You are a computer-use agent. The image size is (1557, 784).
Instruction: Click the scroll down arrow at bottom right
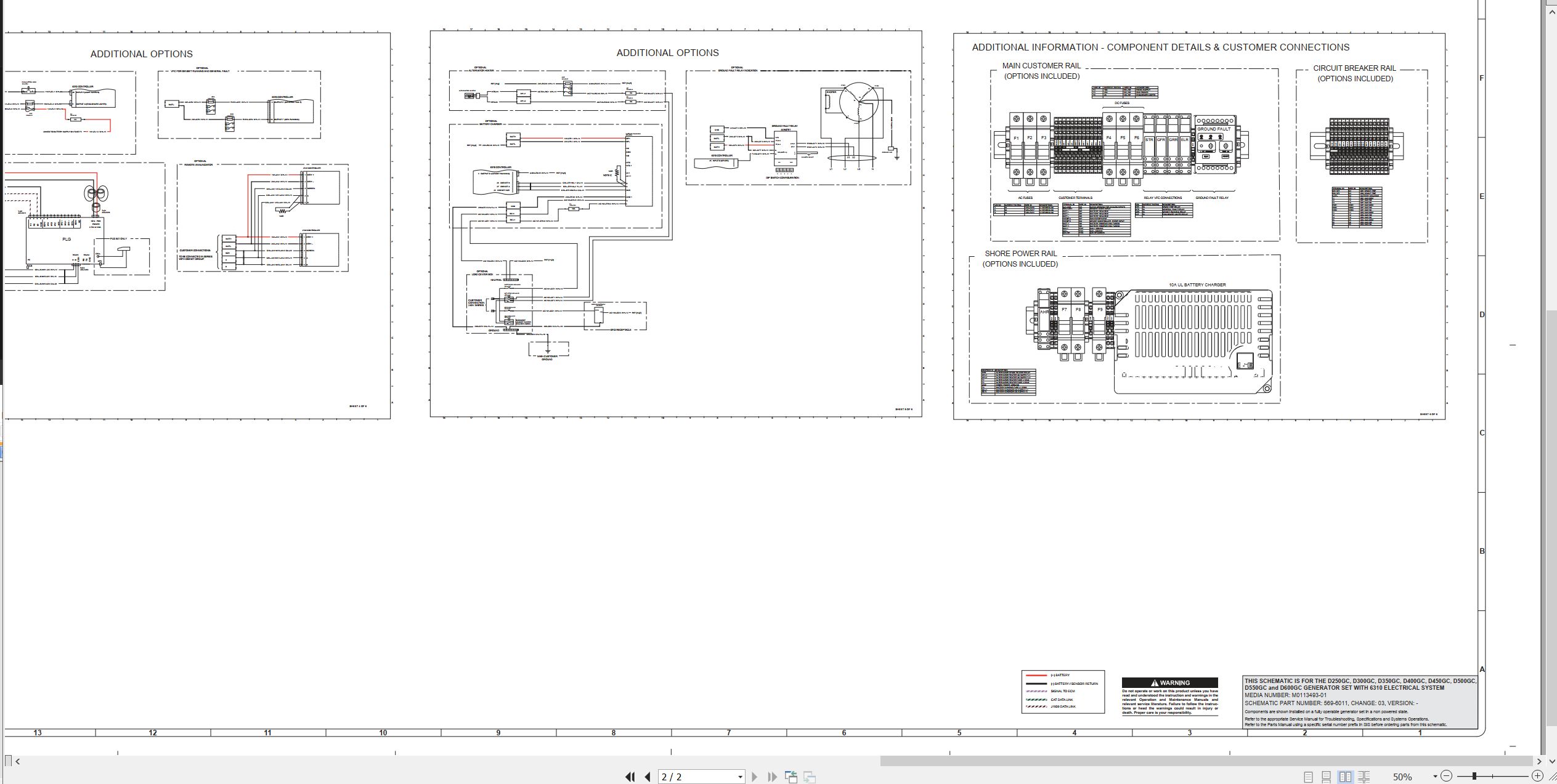point(1552,761)
